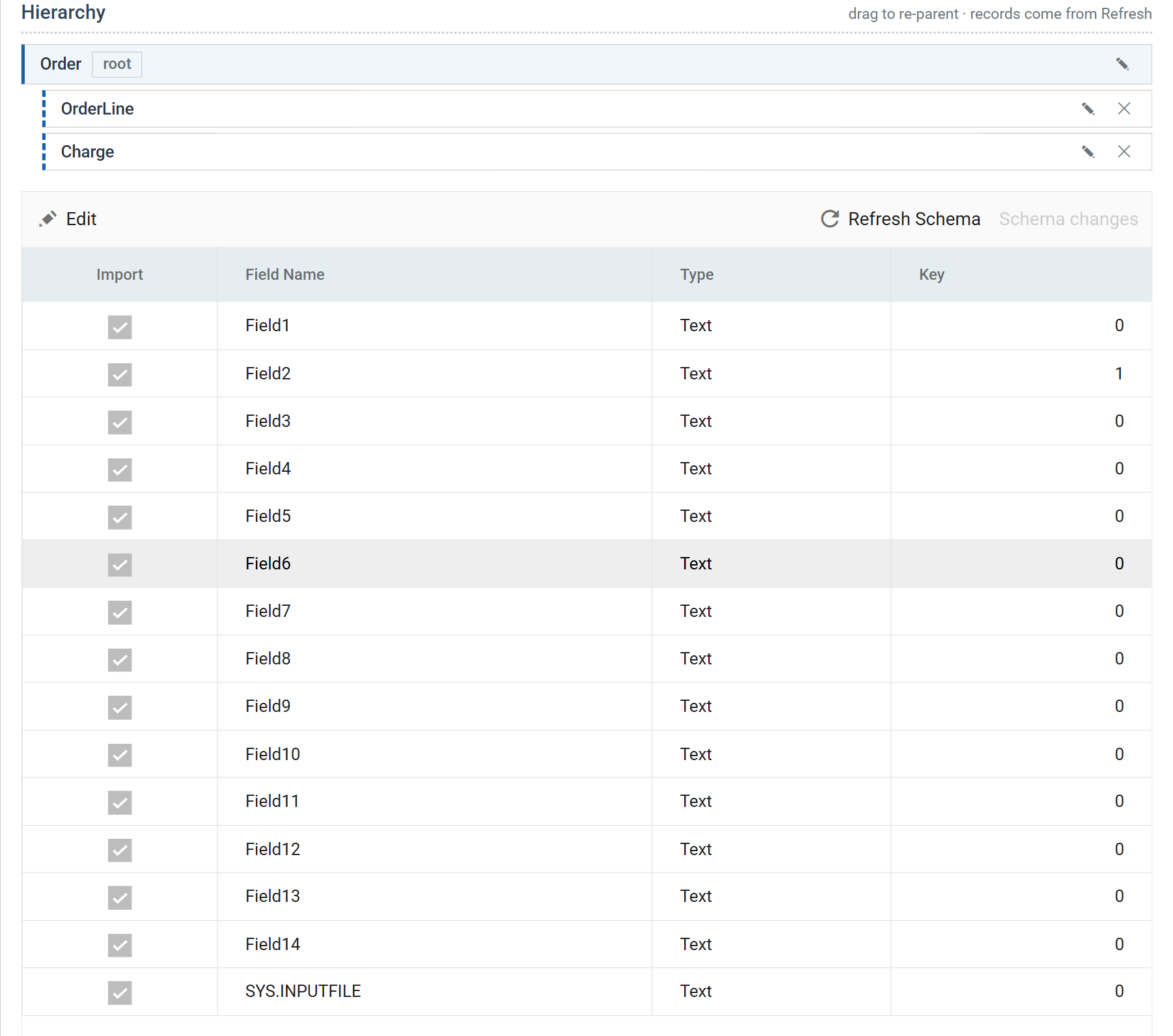The image size is (1173, 1036).
Task: Toggle Import checkbox for Field10
Action: tap(120, 755)
